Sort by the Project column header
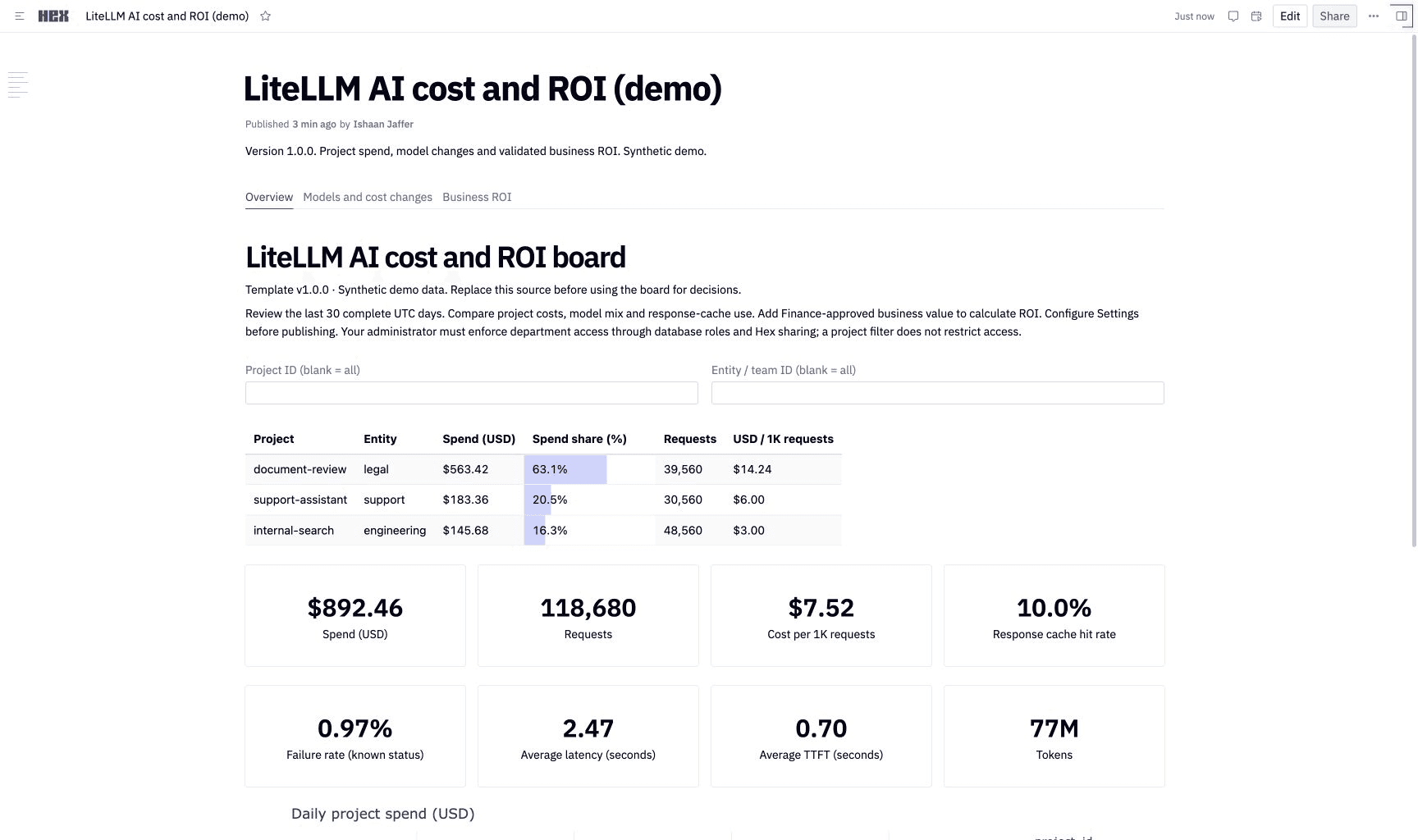1418x840 pixels. (x=274, y=439)
